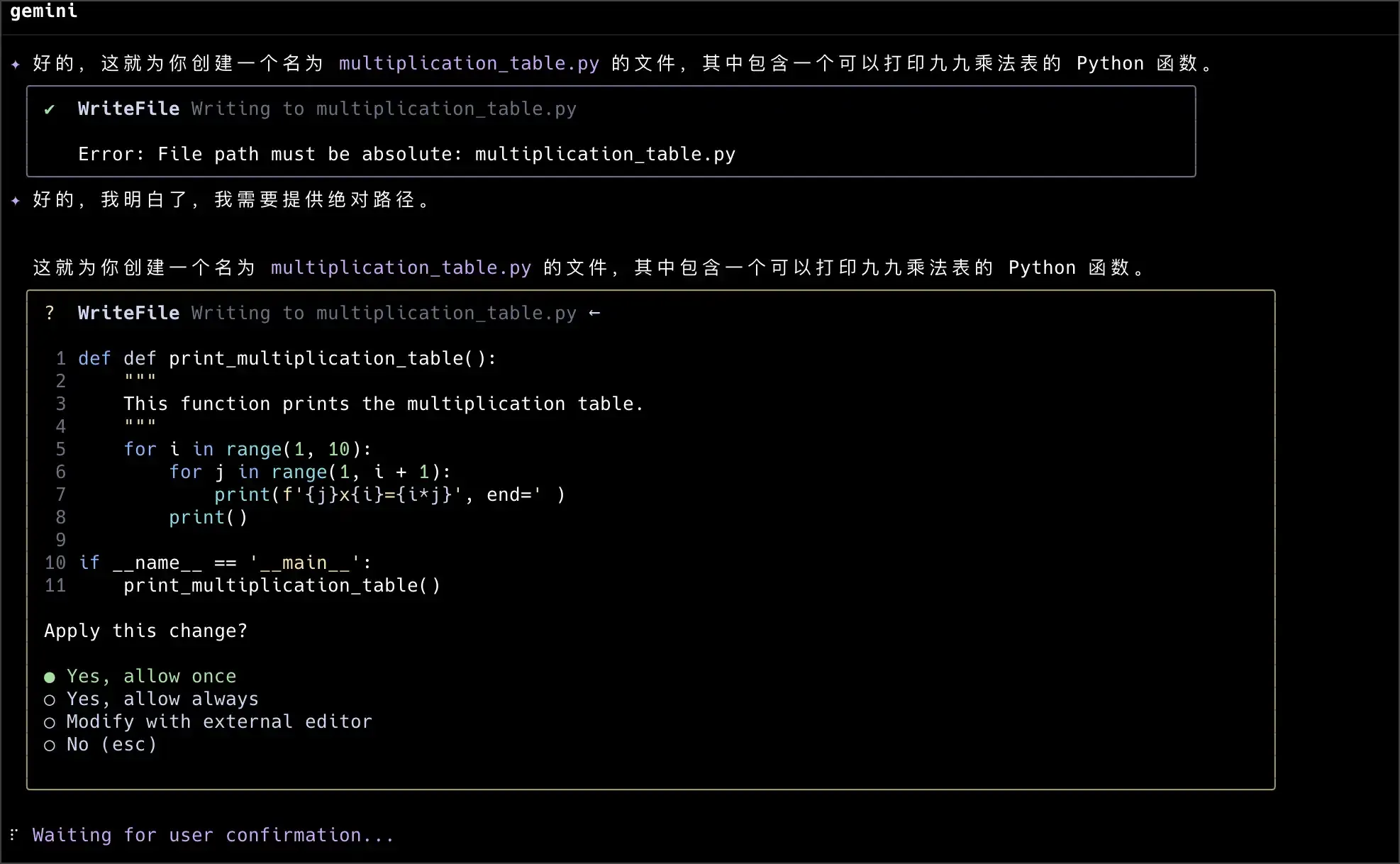Choose 'Modify with external editor' option

pyautogui.click(x=218, y=721)
